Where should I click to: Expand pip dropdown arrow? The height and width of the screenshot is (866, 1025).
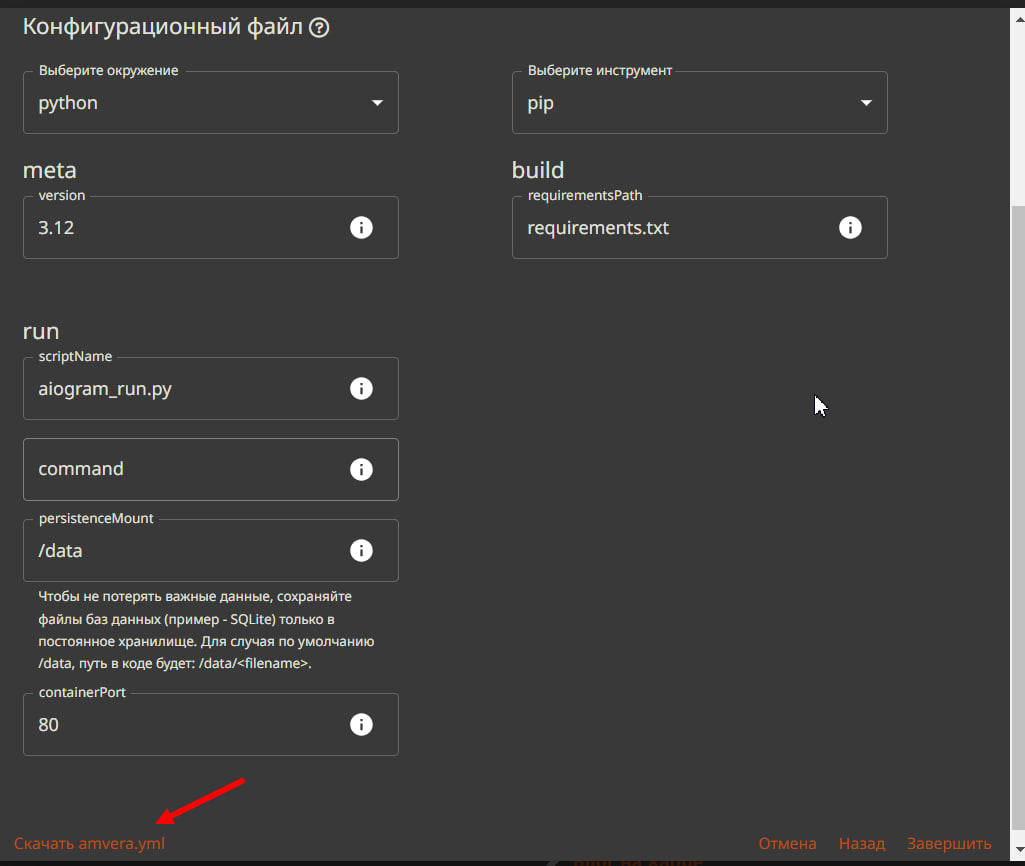[x=866, y=103]
